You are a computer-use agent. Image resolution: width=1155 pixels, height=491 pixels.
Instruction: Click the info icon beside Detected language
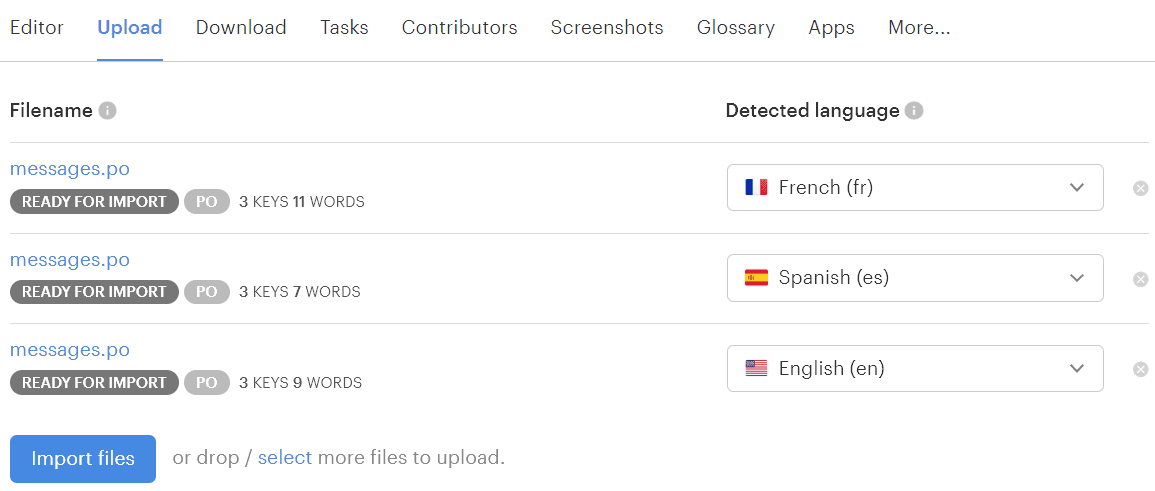914,111
